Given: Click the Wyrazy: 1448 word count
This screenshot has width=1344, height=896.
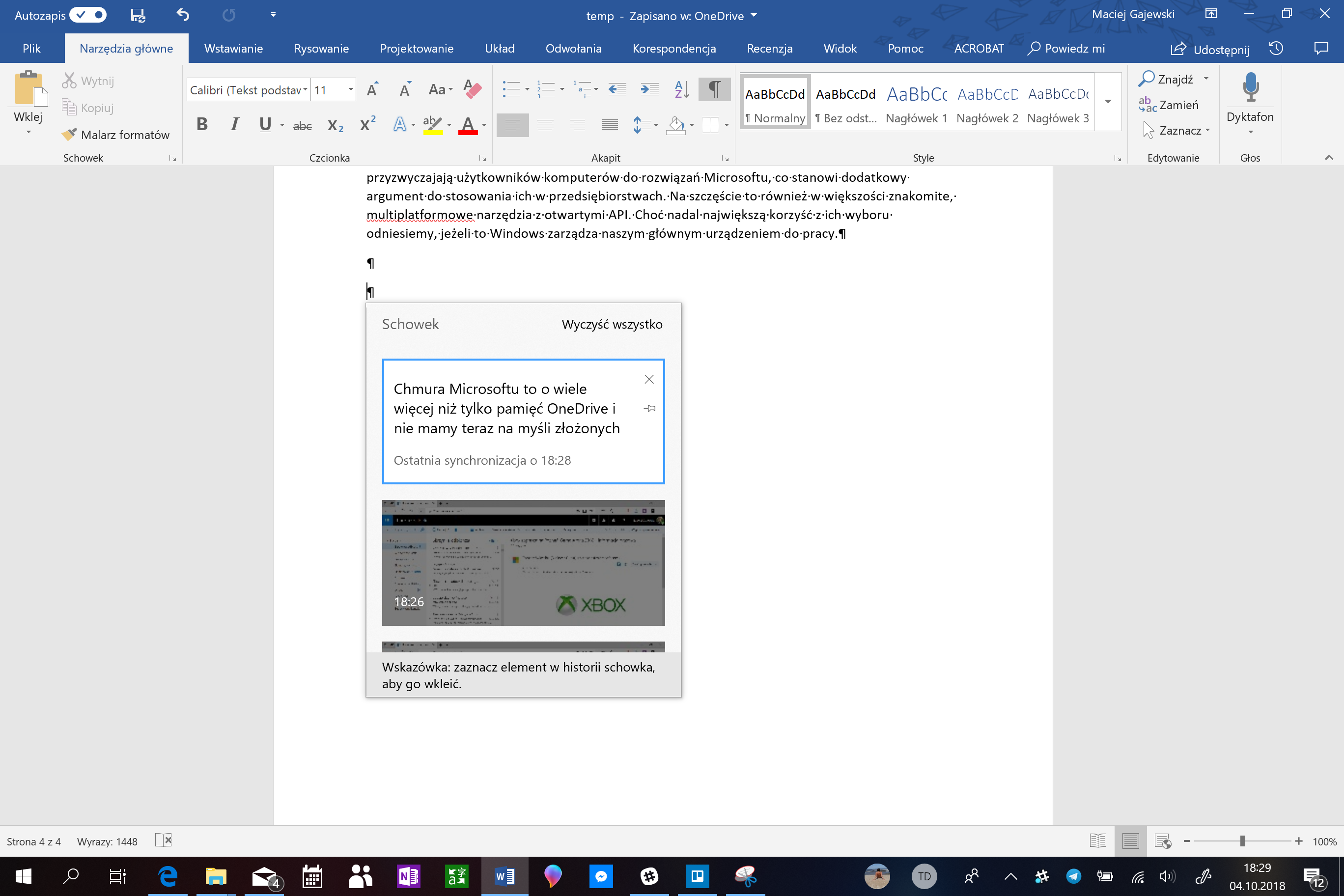Looking at the screenshot, I should (108, 841).
